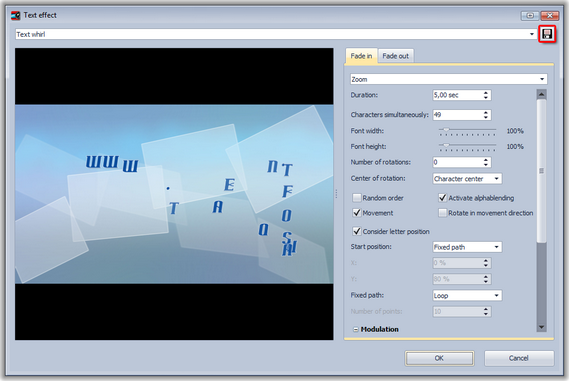569x381 pixels.
Task: Toggle the Movement checkbox
Action: pyautogui.click(x=357, y=213)
